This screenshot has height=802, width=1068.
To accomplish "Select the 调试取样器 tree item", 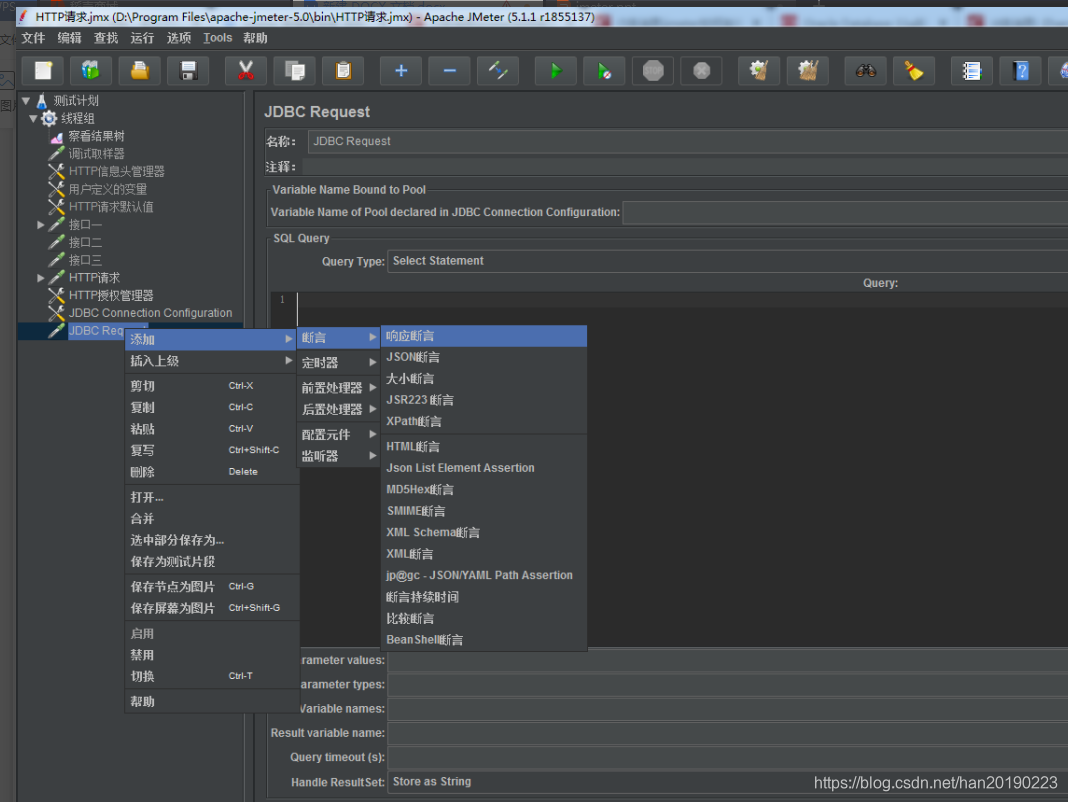I will (95, 154).
